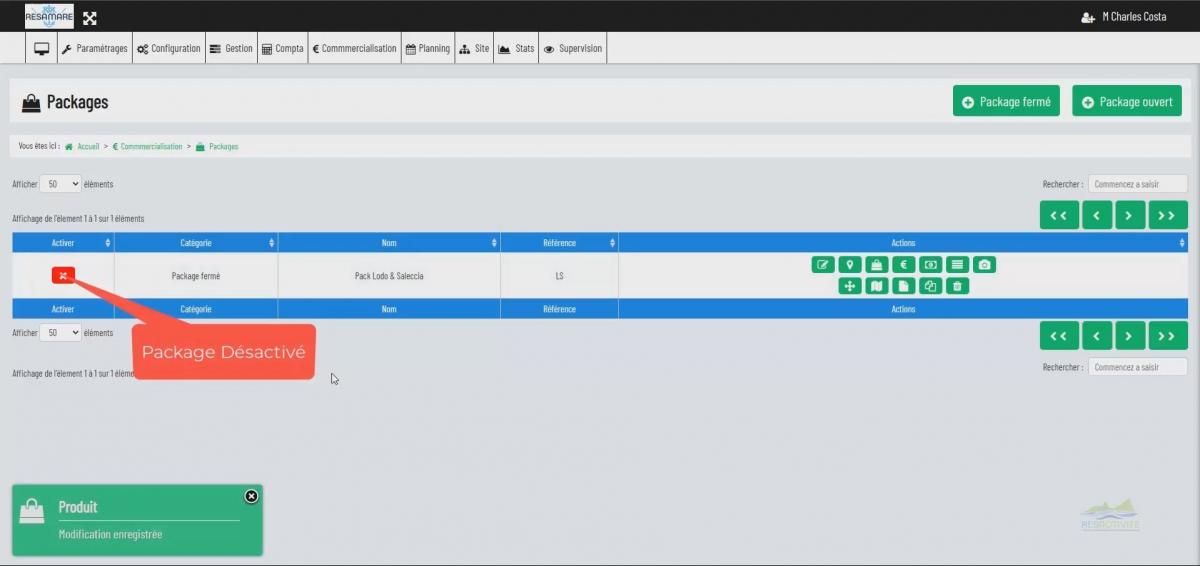Open the camera photos action icon

pos(984,265)
